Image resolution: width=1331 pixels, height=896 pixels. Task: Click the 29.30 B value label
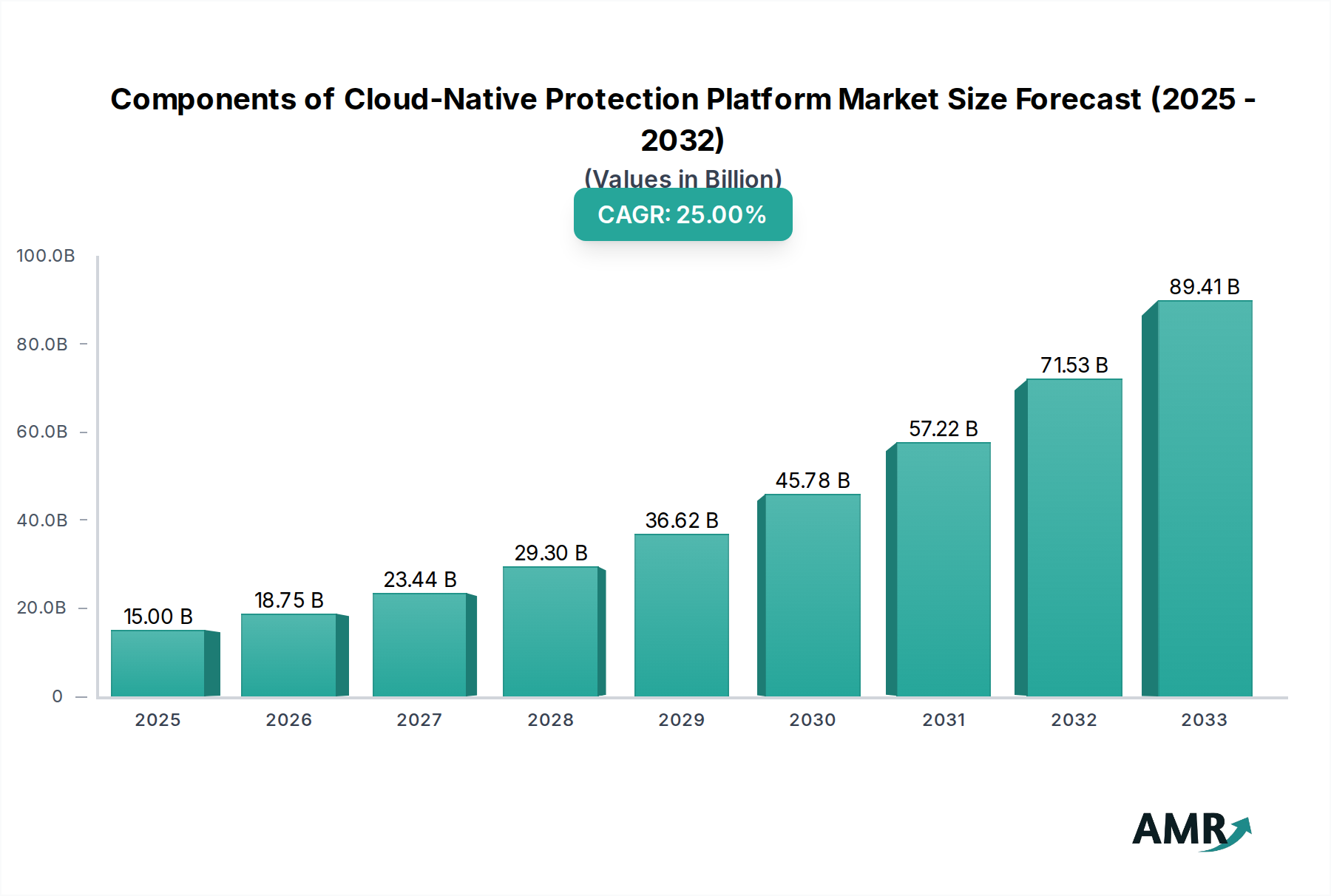[550, 551]
